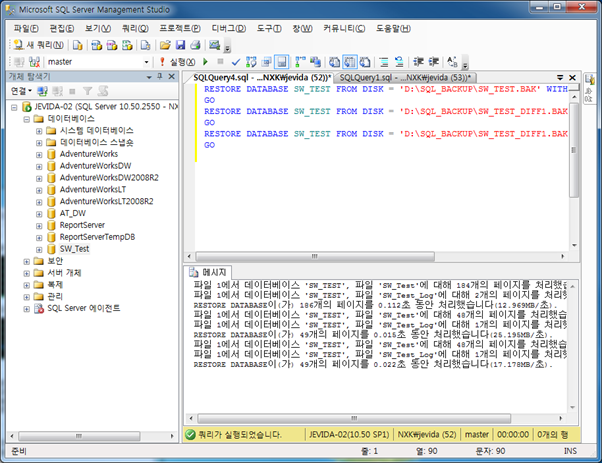Open the master database dropdown
The height and width of the screenshot is (463, 602).
[146, 62]
